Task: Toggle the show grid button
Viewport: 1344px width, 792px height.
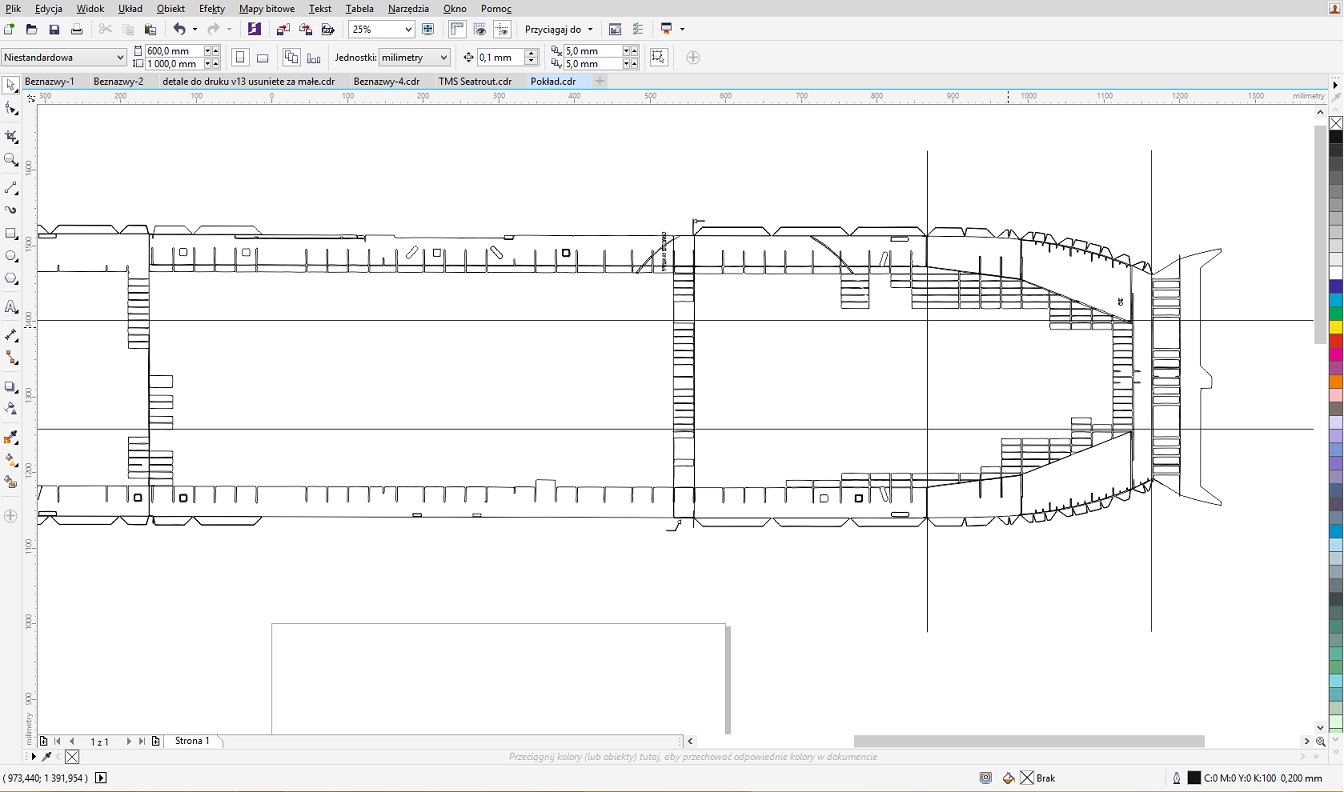Action: [x=479, y=30]
